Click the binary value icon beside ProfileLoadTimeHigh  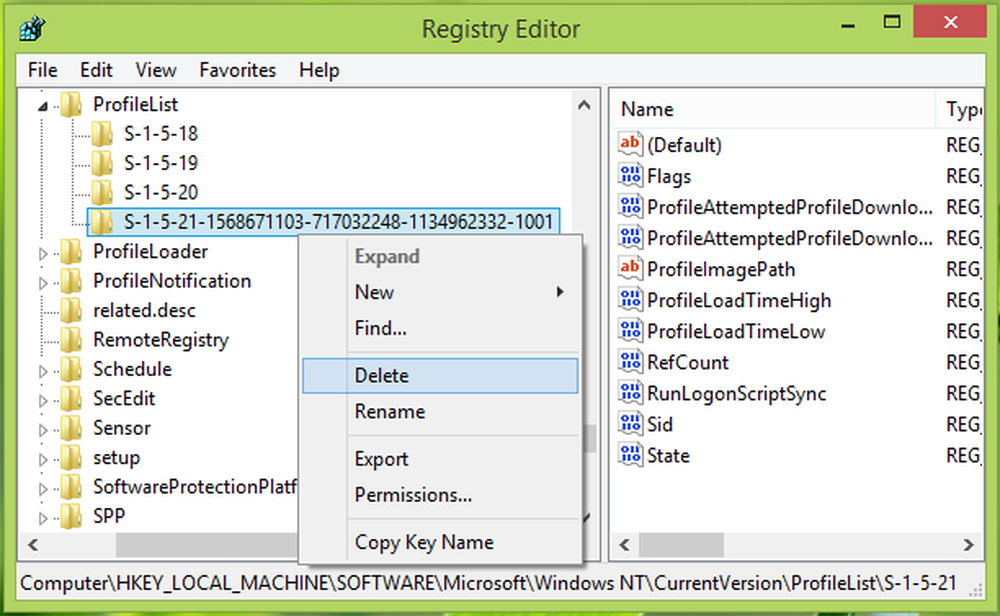pyautogui.click(x=630, y=300)
